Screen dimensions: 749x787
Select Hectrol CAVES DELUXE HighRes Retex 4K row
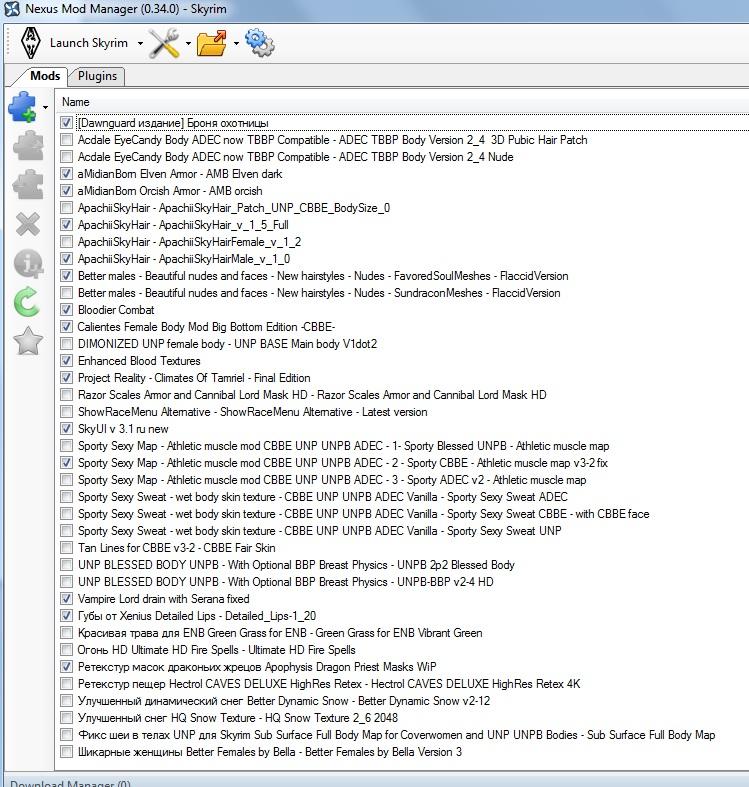(329, 684)
